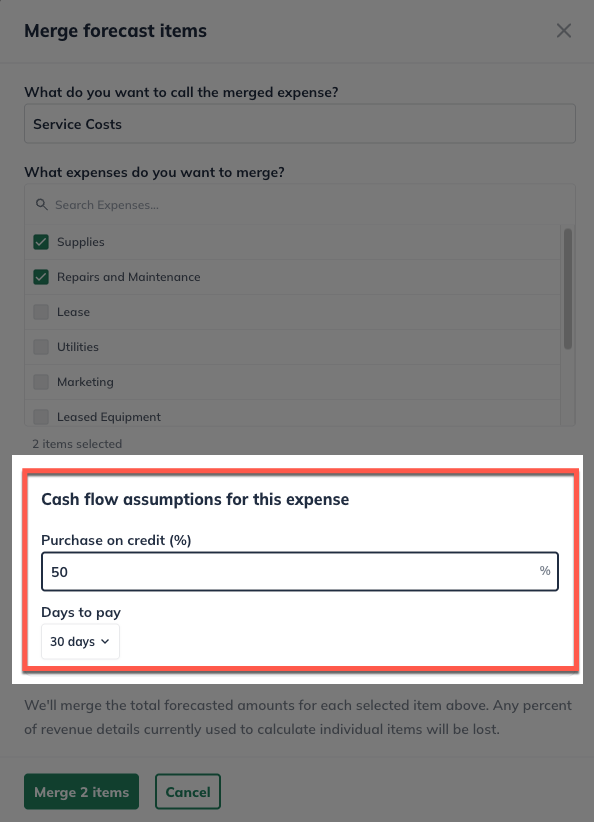Uncheck the Supplies expense
The height and width of the screenshot is (822, 594).
click(x=42, y=242)
